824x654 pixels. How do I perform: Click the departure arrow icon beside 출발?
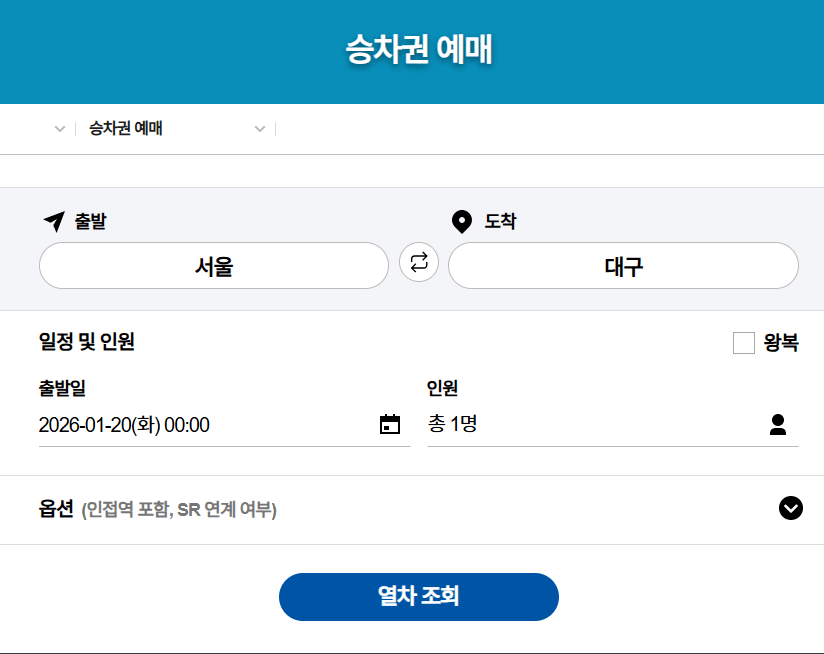pyautogui.click(x=53, y=221)
